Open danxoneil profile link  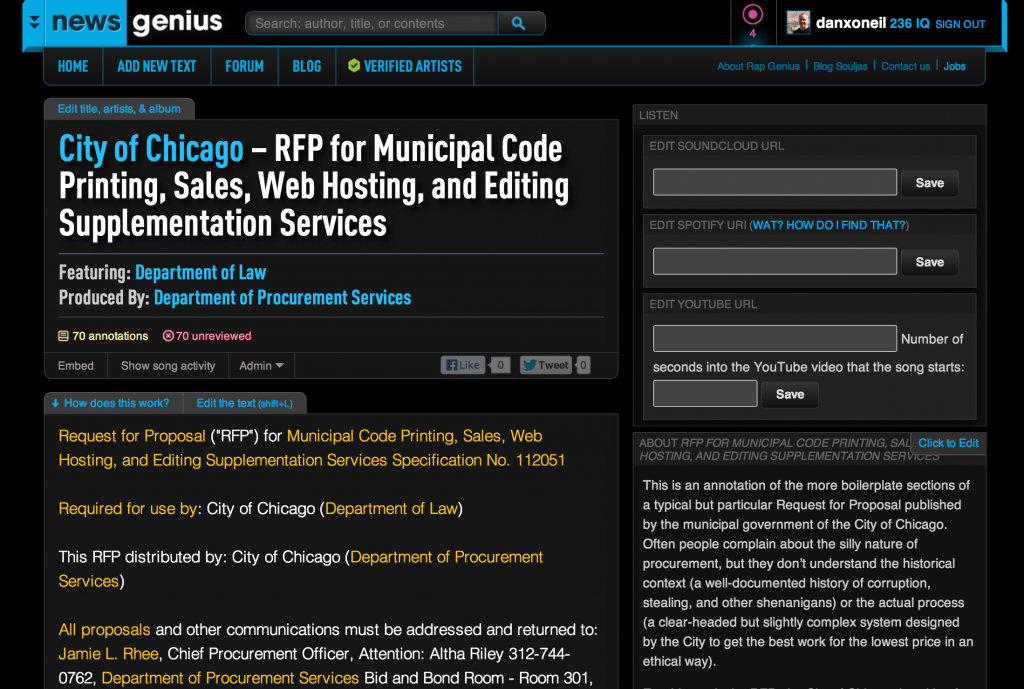click(850, 24)
